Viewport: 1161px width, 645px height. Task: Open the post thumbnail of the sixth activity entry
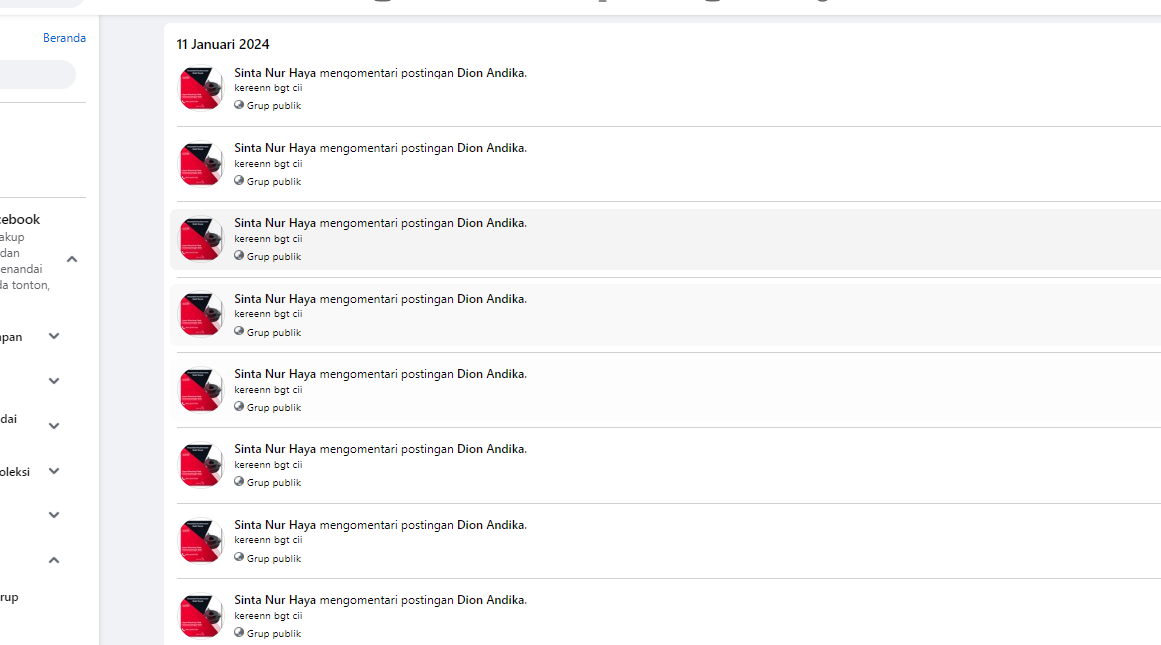pos(201,466)
